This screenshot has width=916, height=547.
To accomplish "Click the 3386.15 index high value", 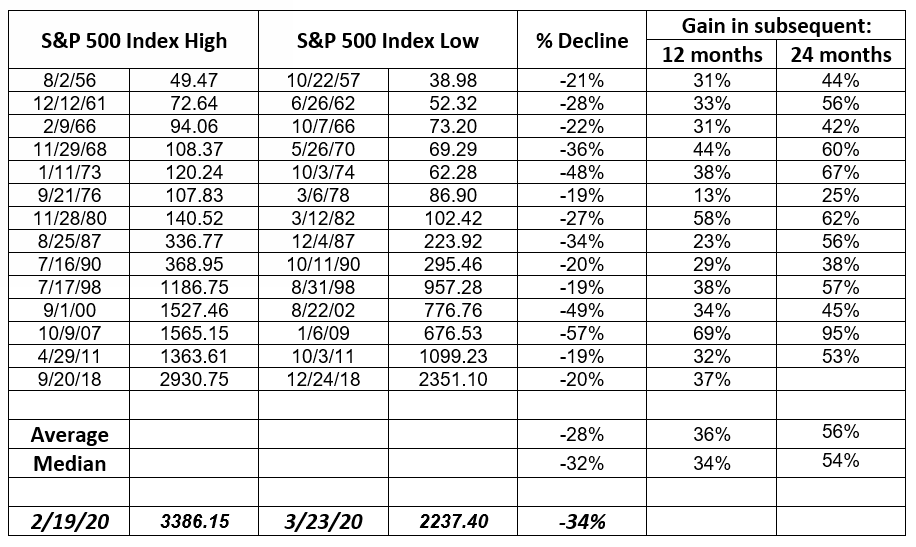I will (x=195, y=521).
